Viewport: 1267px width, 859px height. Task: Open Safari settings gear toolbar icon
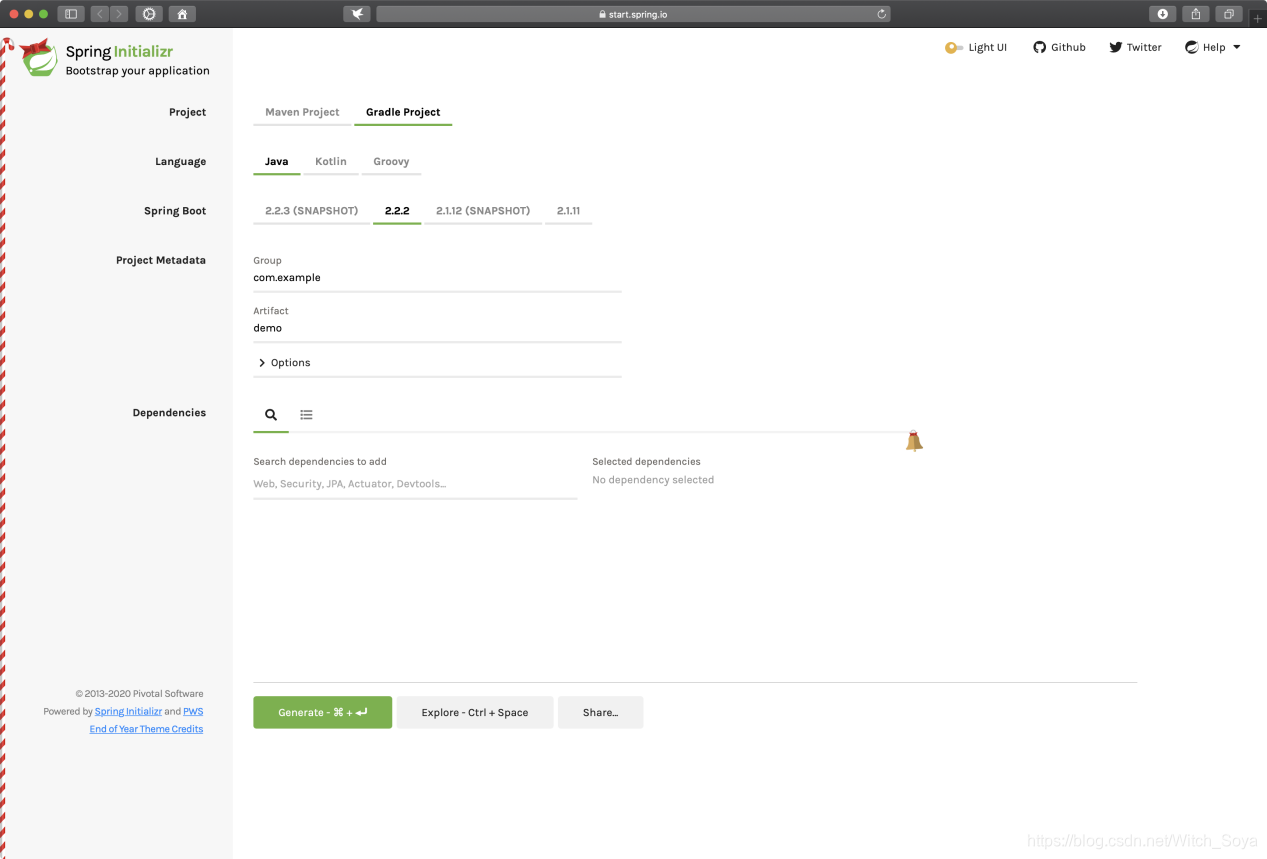click(150, 14)
